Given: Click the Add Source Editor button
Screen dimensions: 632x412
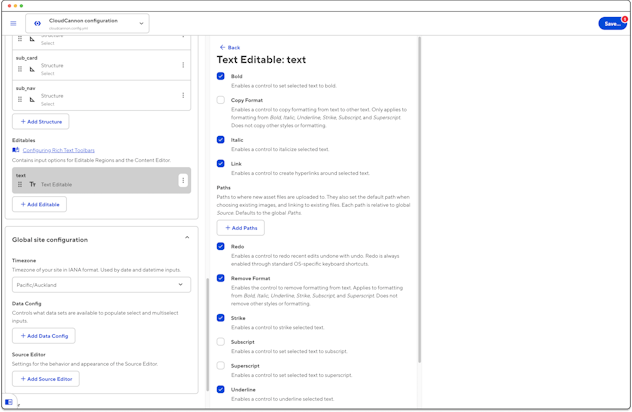Looking at the screenshot, I should coord(46,379).
